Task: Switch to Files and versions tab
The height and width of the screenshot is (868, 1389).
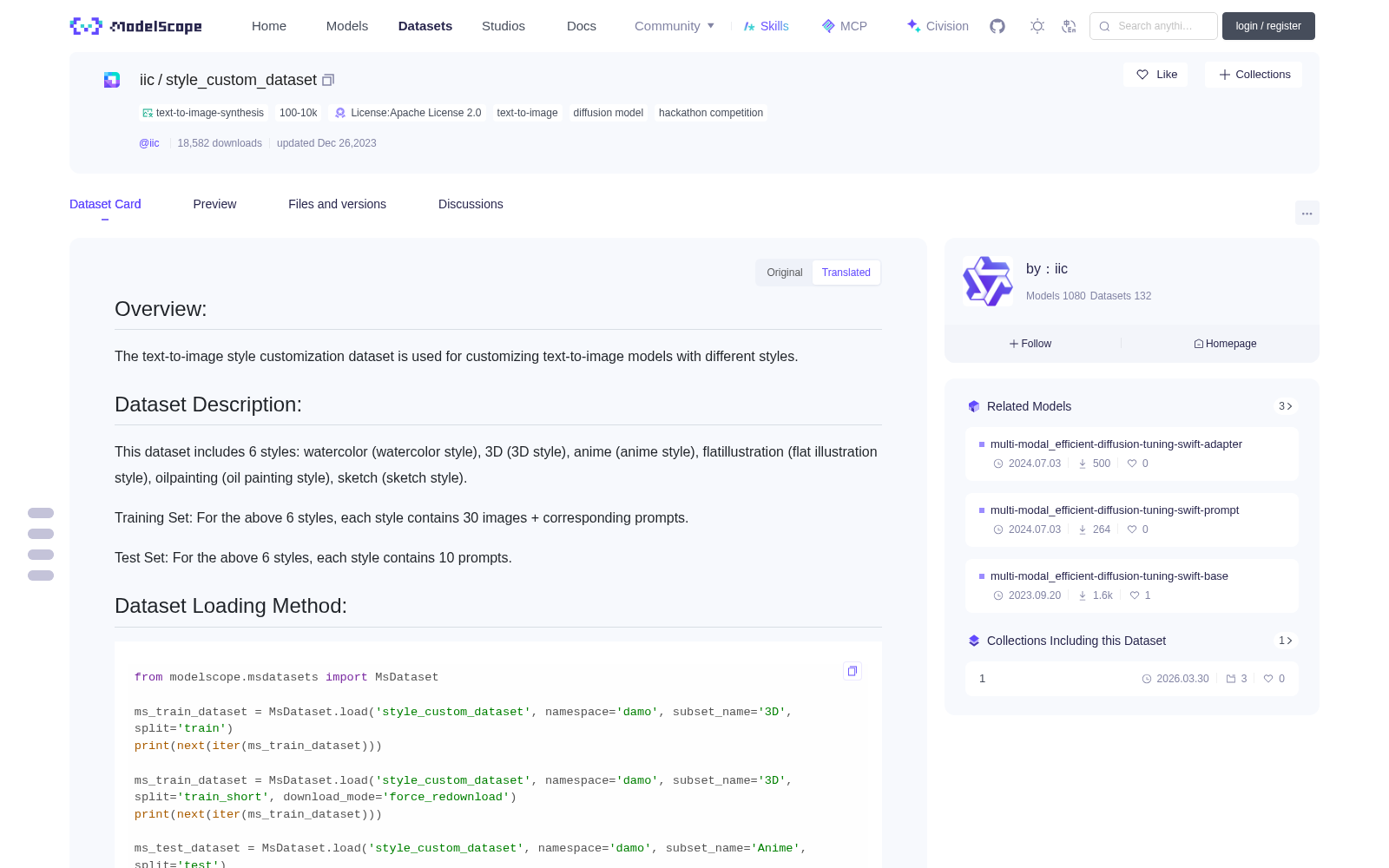Action: point(337,204)
